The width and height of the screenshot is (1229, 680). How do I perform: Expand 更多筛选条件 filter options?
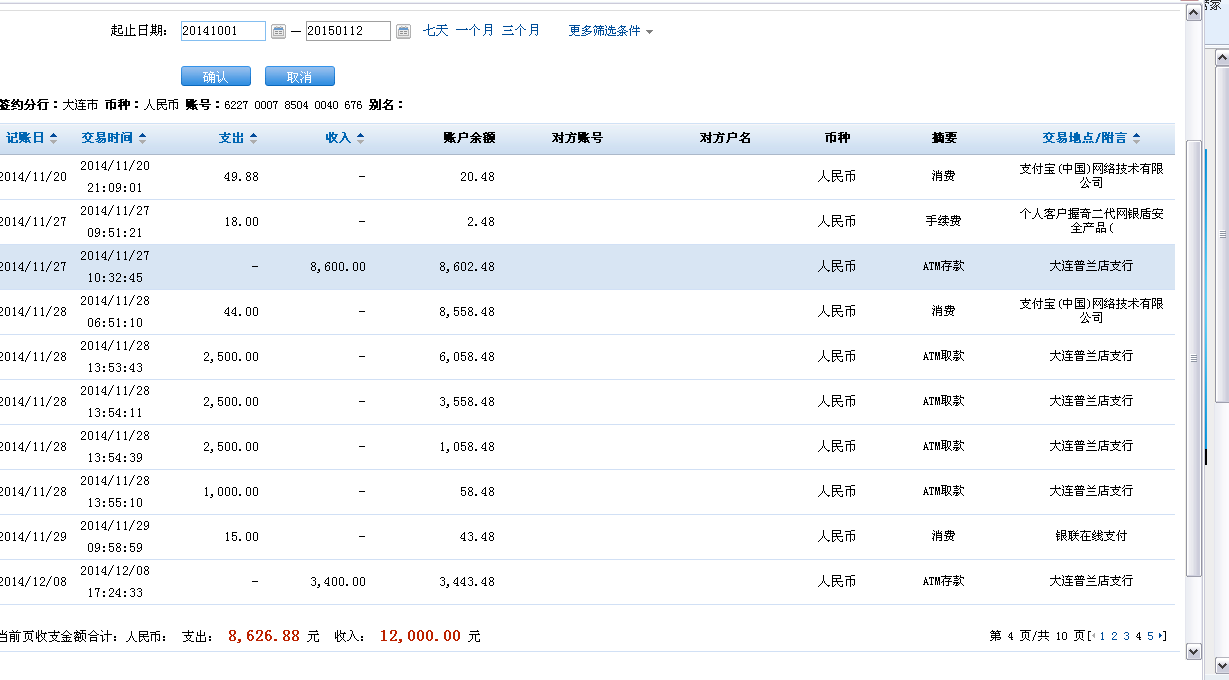pos(611,31)
